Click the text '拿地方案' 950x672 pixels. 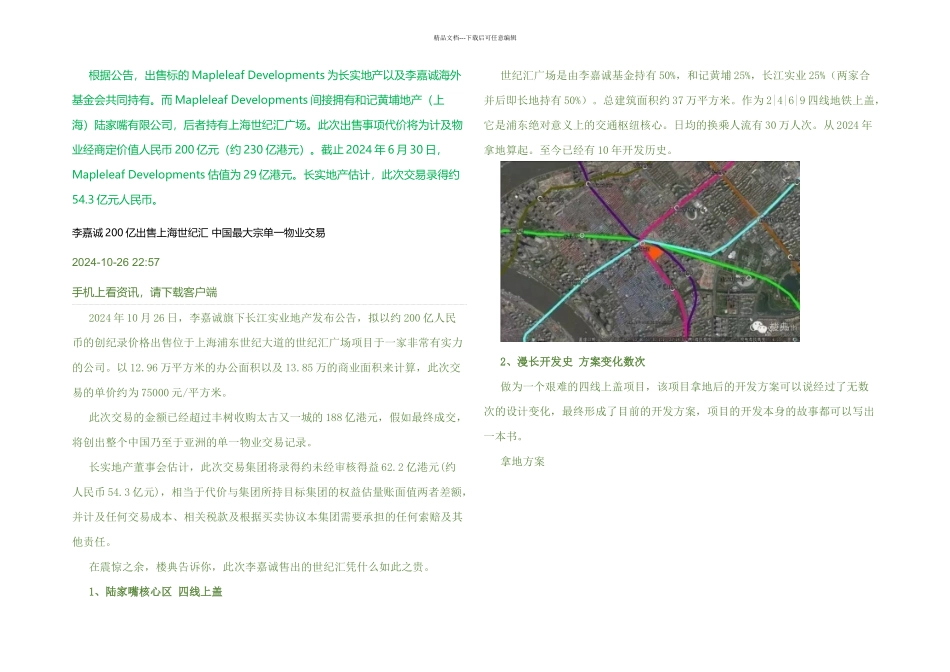pos(522,462)
